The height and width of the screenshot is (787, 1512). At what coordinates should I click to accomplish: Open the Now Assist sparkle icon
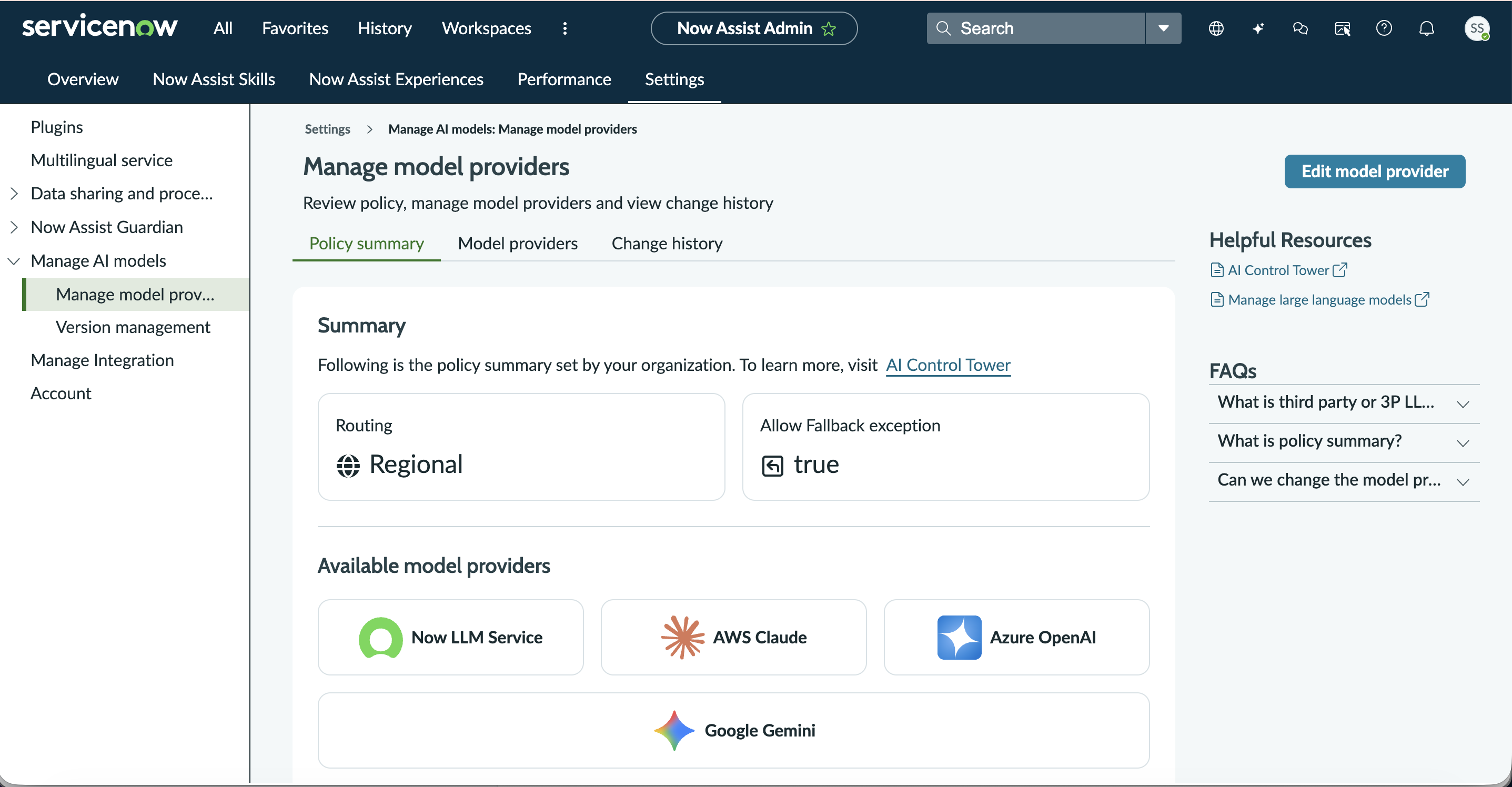pyautogui.click(x=1258, y=28)
